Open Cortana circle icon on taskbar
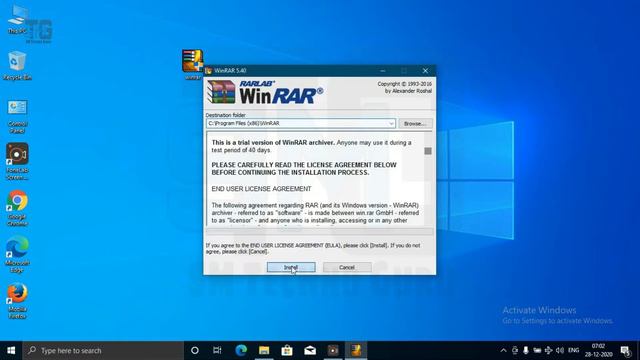 [195, 351]
